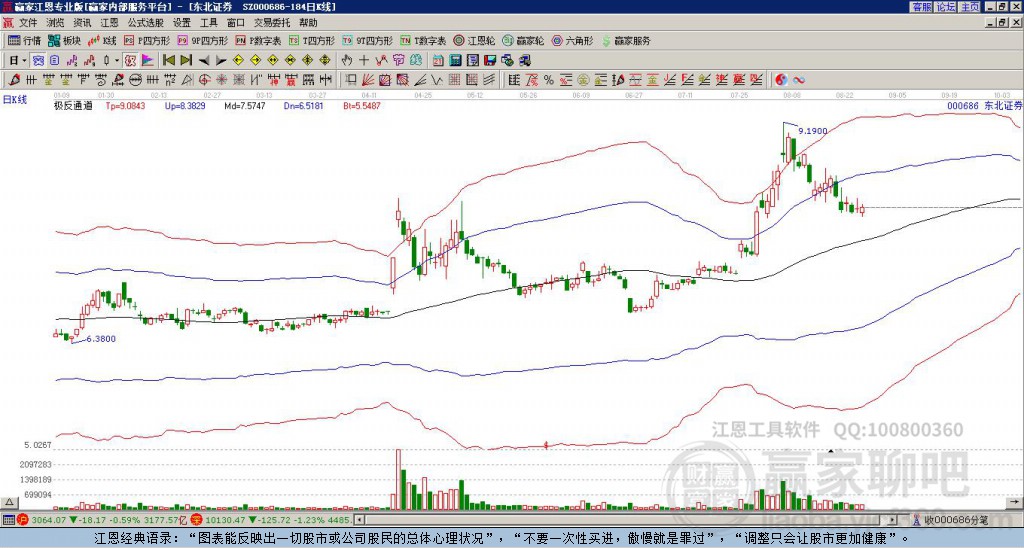Toggle the 权 adjustment button
Viewport: 1024px width, 548px height.
tap(130, 60)
